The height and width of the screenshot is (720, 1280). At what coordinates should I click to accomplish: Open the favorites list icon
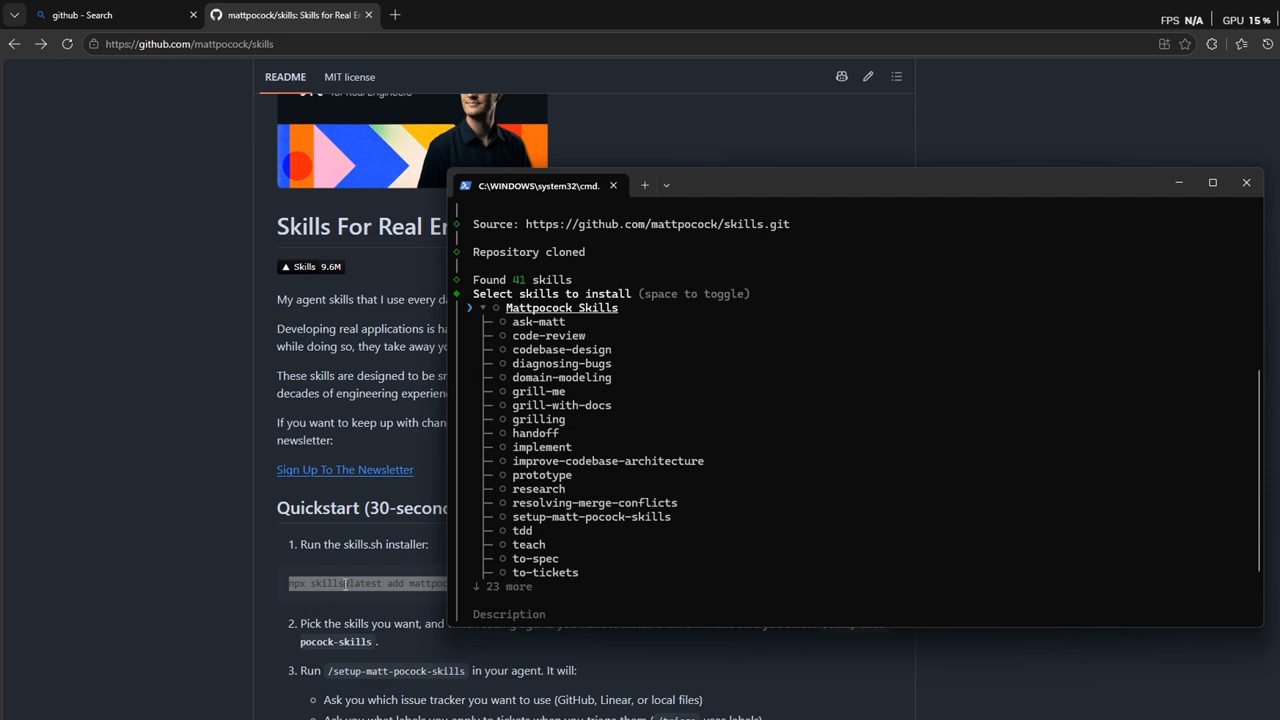[x=1241, y=44]
